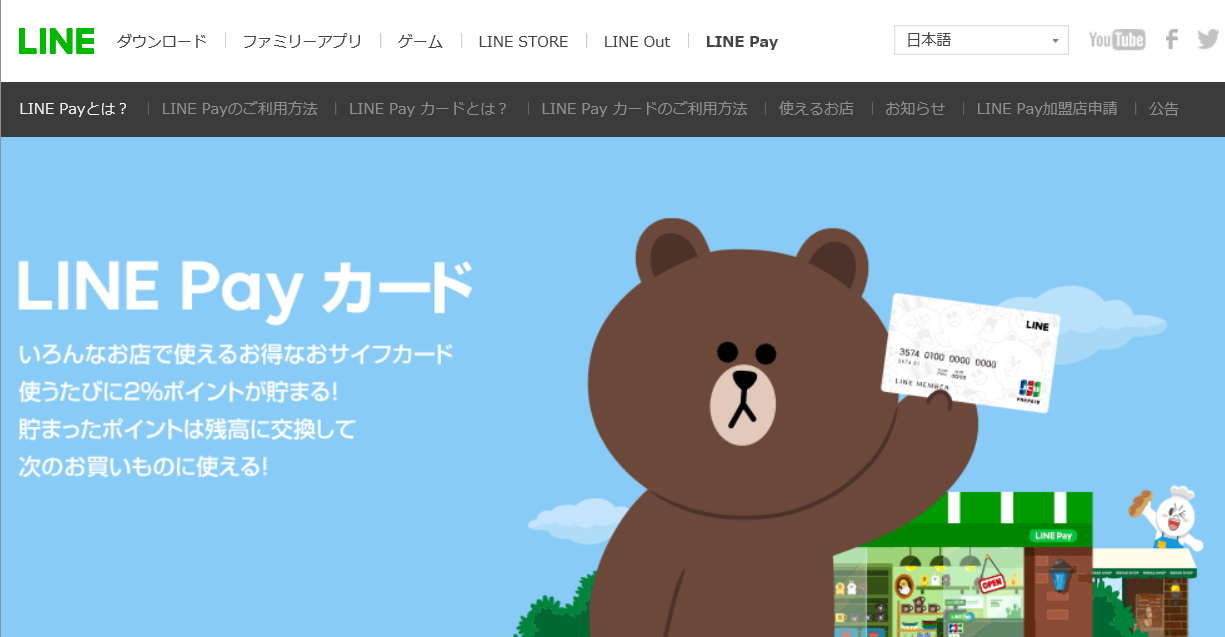Click LINE Pay カードのご利用方法
The width and height of the screenshot is (1225, 637).
[644, 109]
